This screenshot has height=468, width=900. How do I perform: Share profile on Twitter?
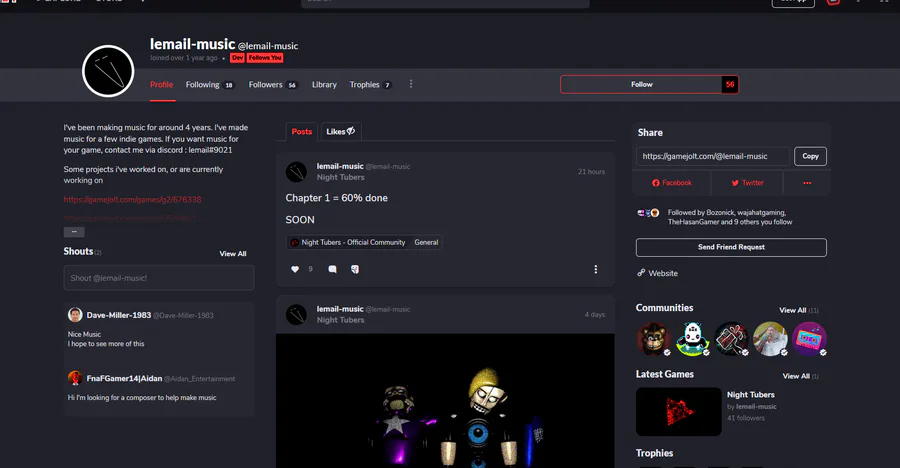(747, 183)
